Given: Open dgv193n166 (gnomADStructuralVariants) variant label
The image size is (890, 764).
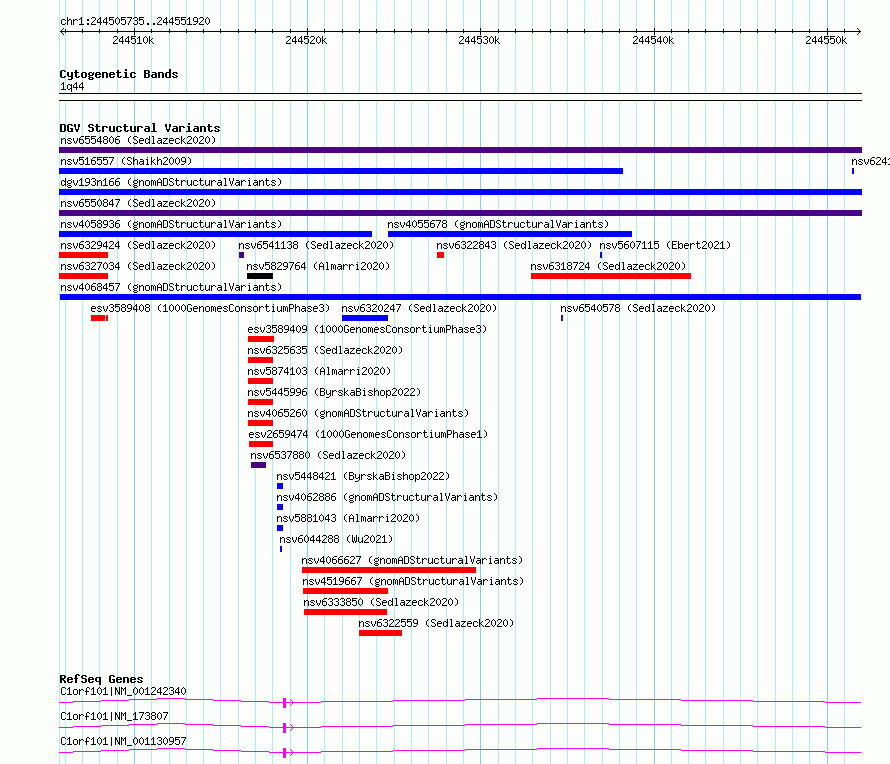Looking at the screenshot, I should point(171,182).
